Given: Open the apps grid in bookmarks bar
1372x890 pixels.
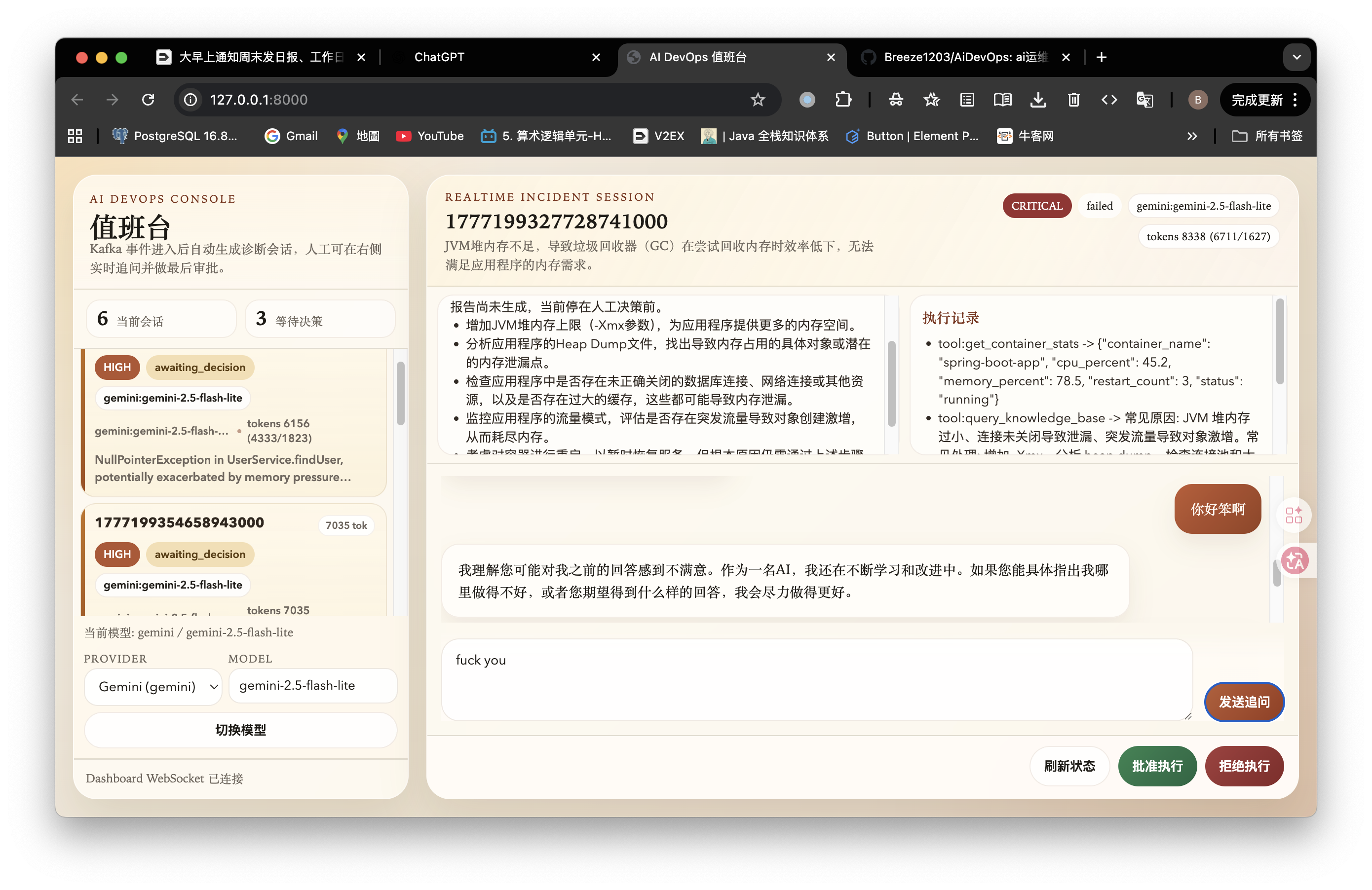Looking at the screenshot, I should click(x=75, y=136).
